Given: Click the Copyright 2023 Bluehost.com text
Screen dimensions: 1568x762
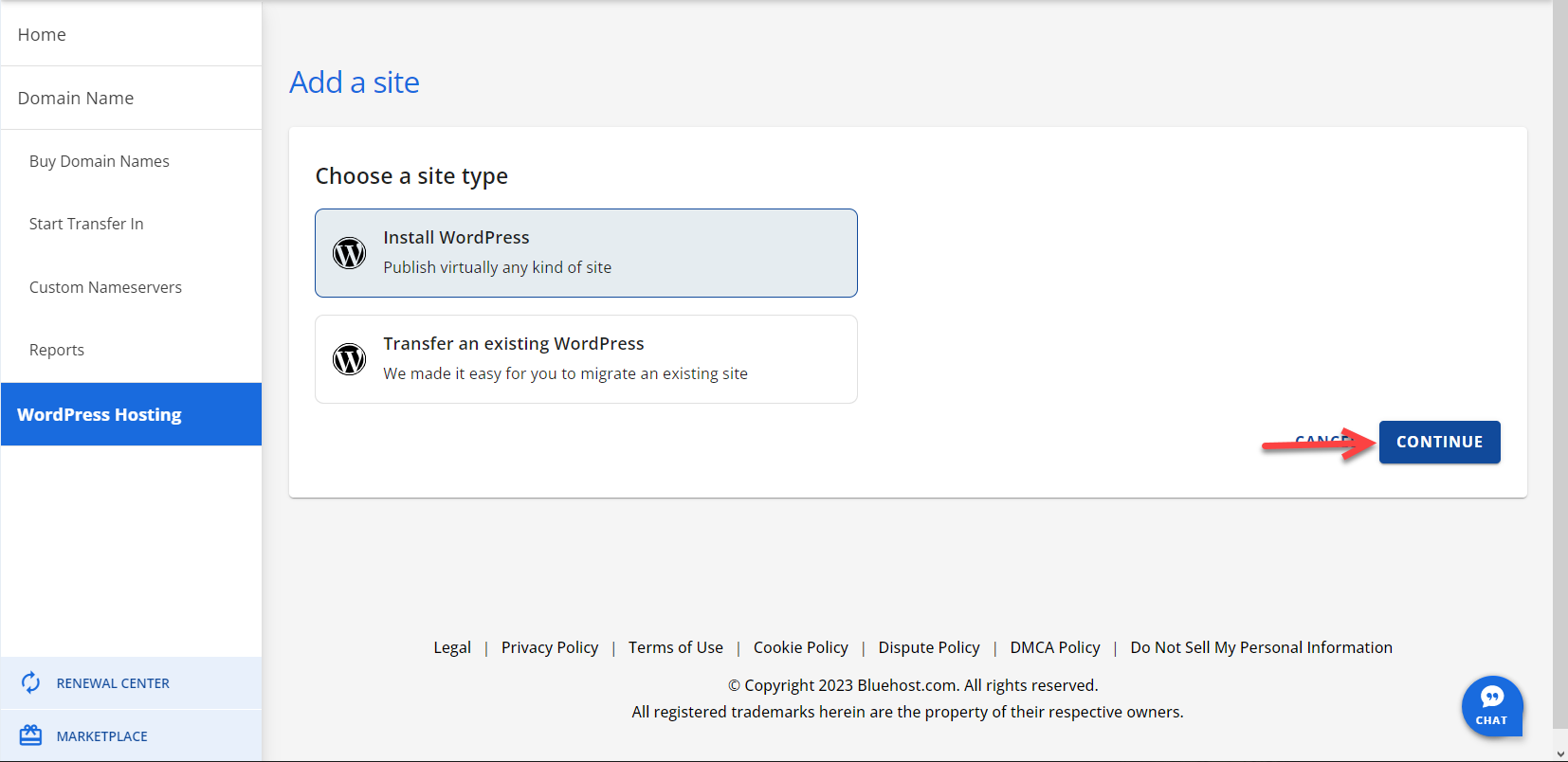Looking at the screenshot, I should (x=913, y=685).
